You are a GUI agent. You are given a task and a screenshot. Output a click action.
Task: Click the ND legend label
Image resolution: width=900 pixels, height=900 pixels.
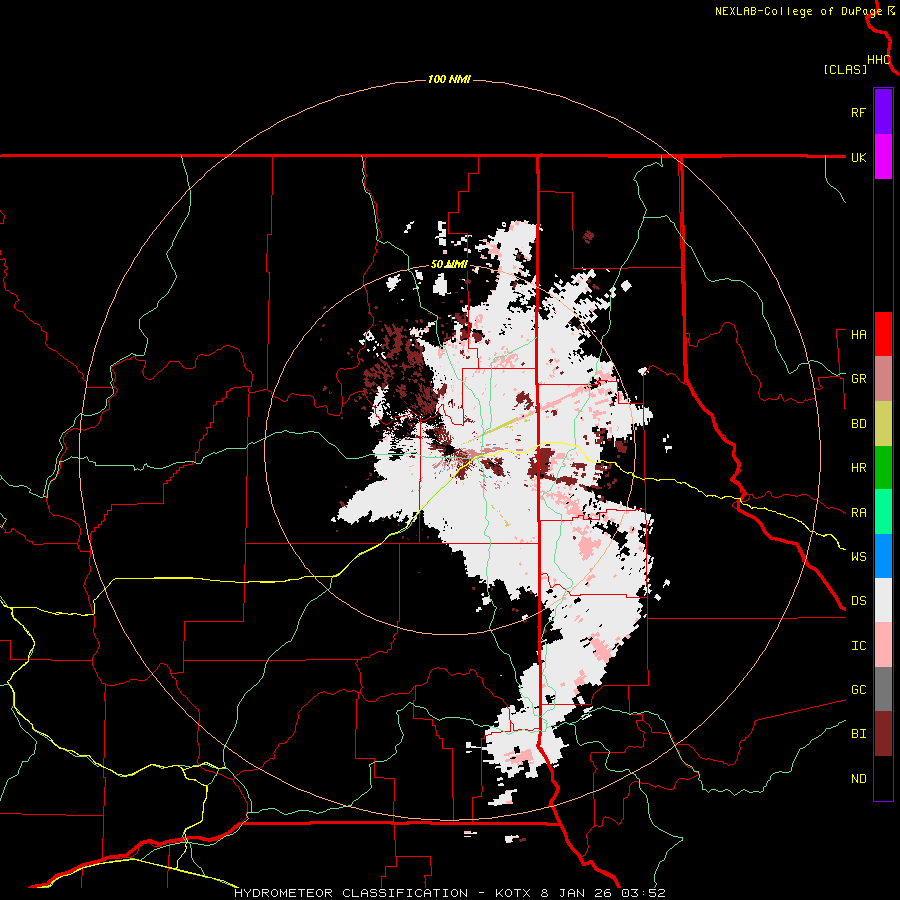click(x=859, y=779)
